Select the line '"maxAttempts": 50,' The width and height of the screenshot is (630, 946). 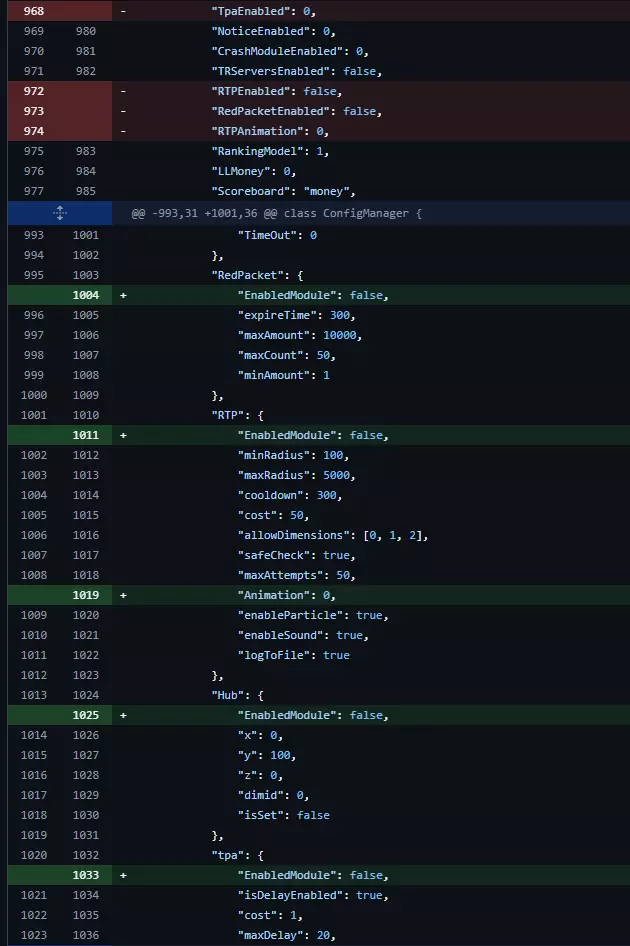pyautogui.click(x=296, y=575)
